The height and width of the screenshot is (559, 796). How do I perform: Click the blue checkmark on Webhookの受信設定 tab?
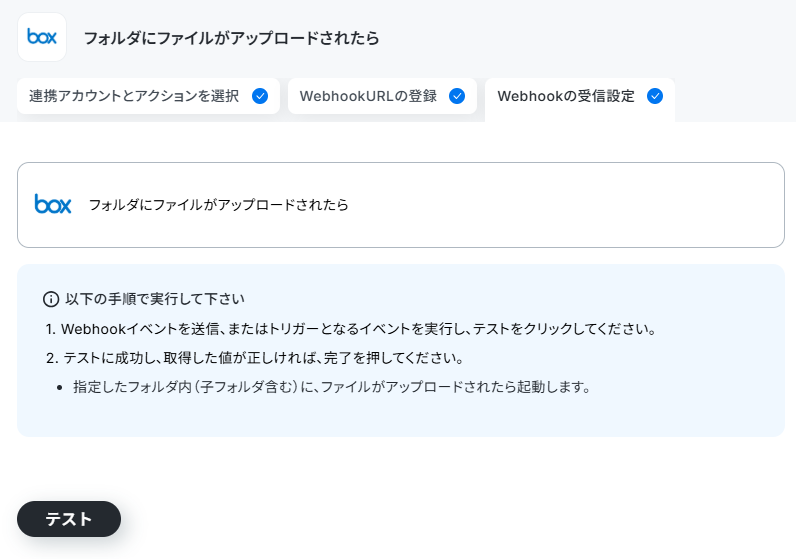655,96
